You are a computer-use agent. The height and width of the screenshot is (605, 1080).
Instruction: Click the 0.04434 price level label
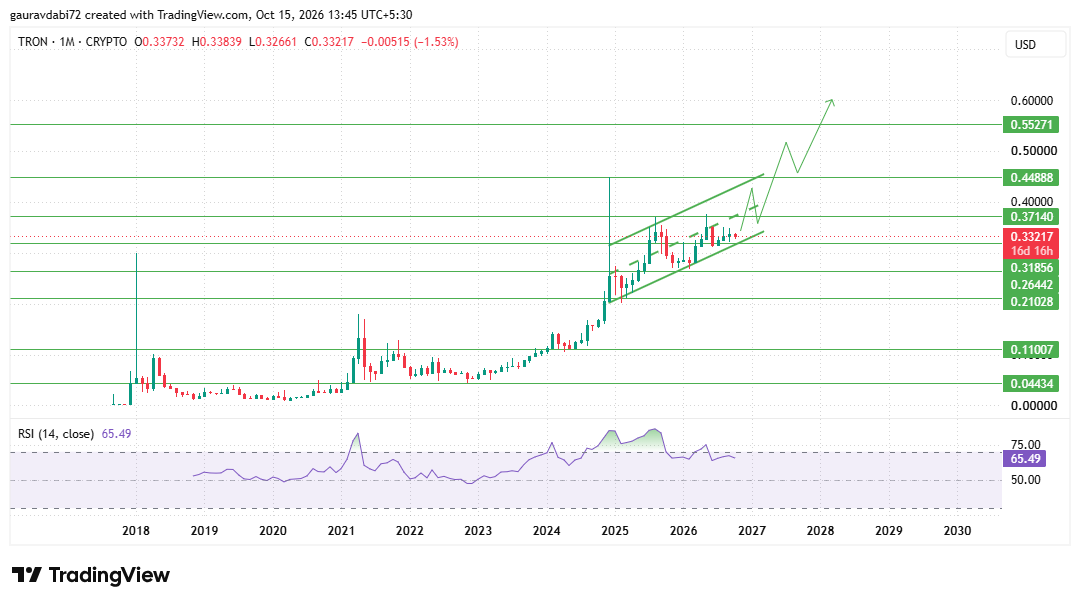click(1030, 383)
